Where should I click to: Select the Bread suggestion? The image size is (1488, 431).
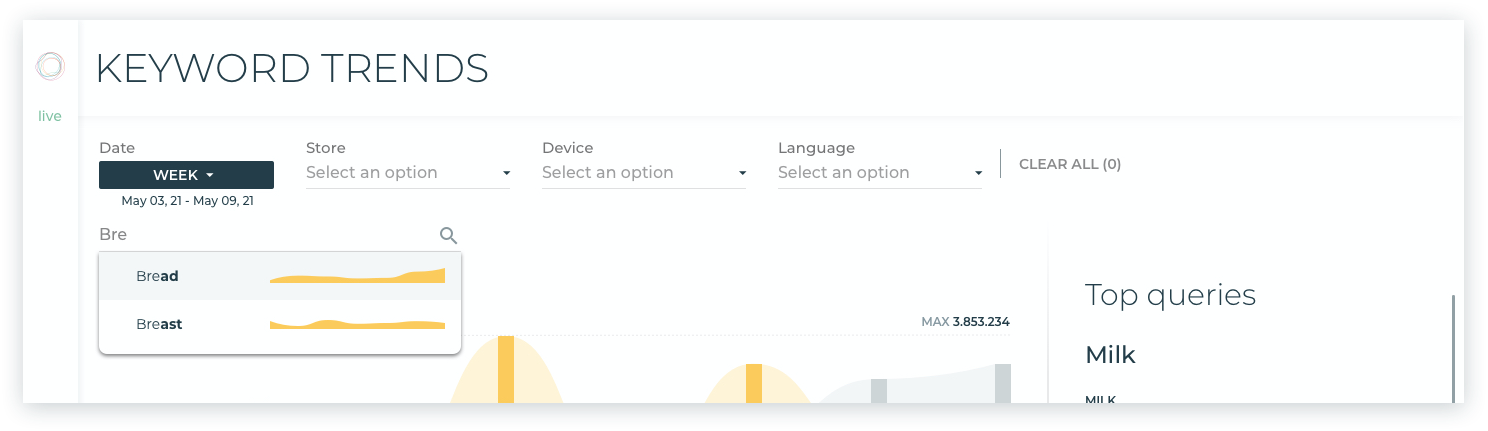pyautogui.click(x=280, y=276)
